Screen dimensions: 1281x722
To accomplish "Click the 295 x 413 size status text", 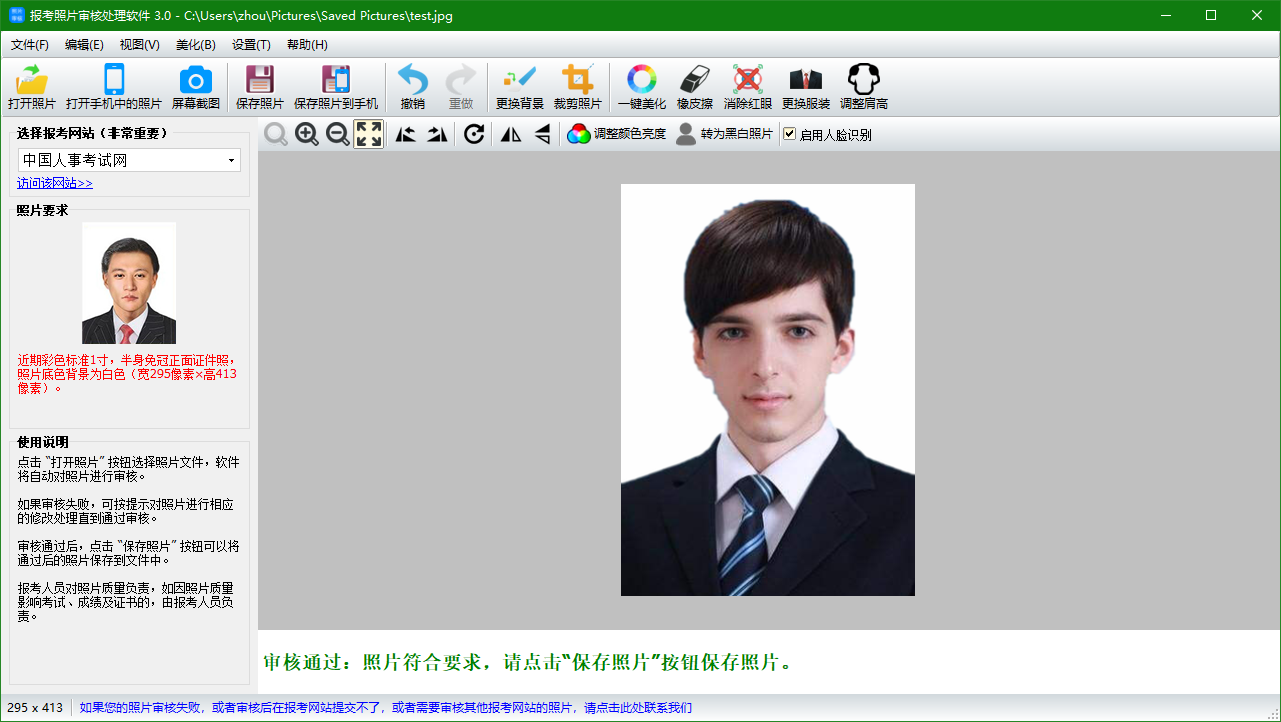I will point(35,708).
